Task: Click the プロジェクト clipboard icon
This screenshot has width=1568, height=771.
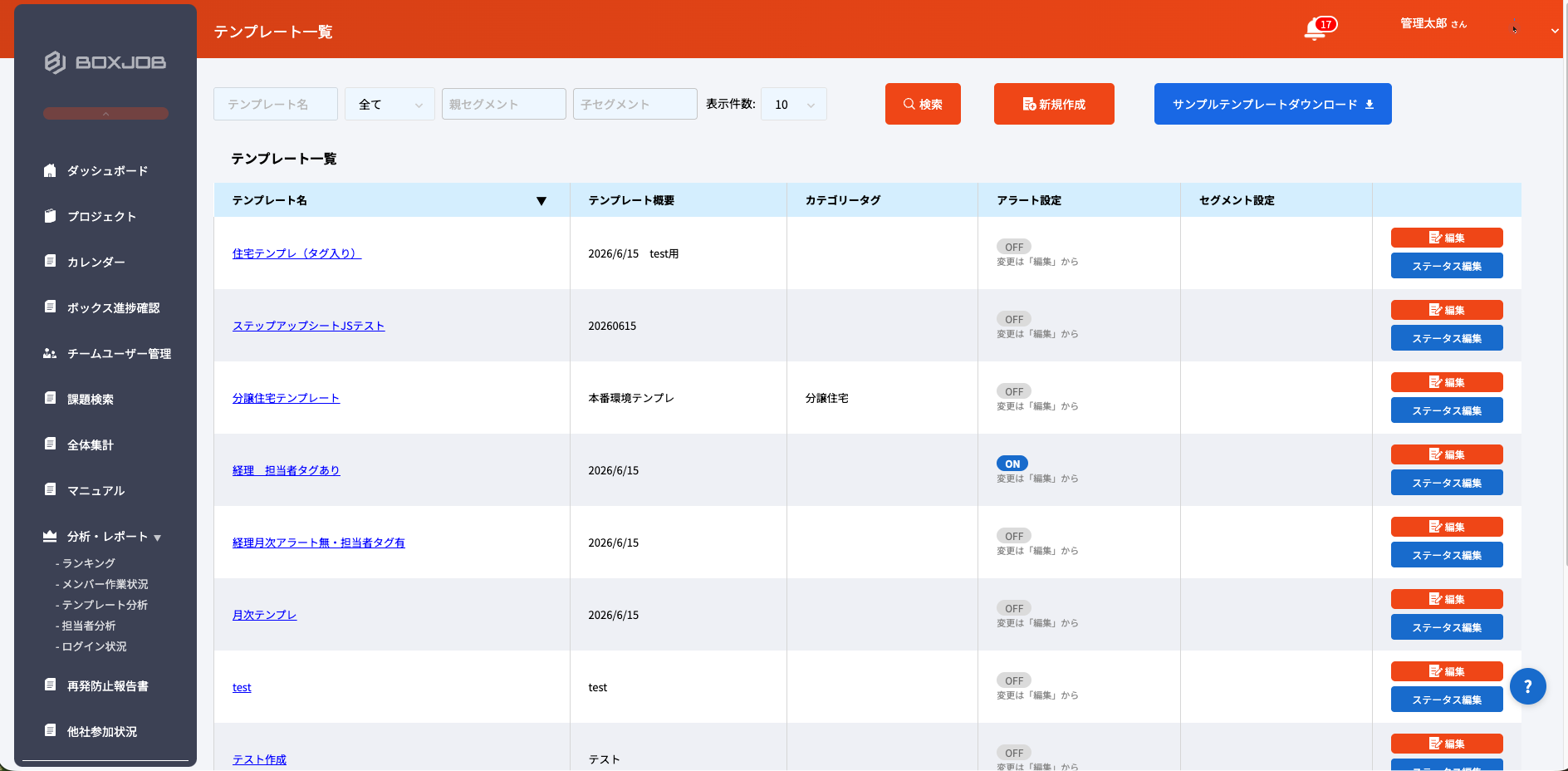Action: (x=50, y=215)
